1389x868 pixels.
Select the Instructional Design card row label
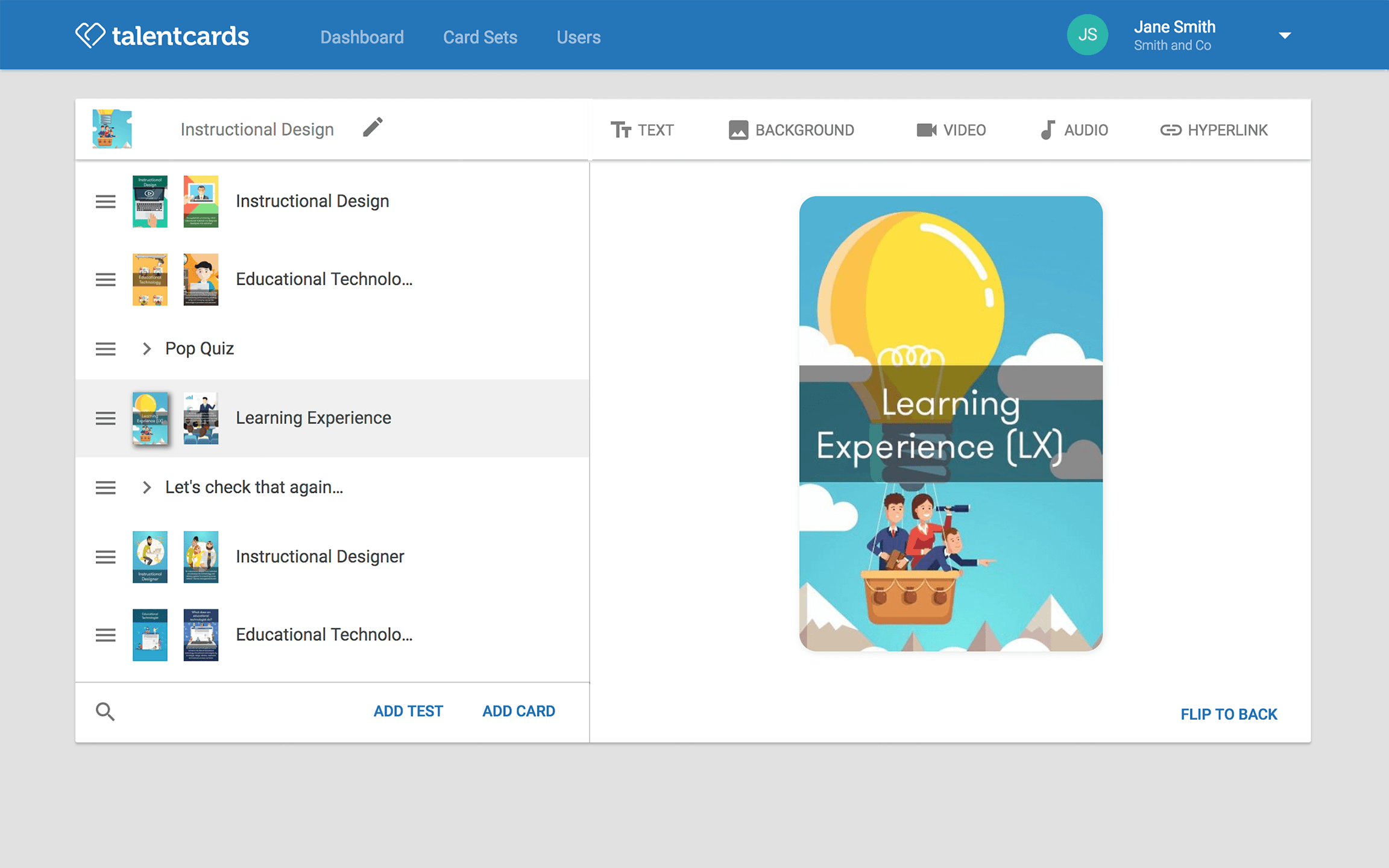coord(312,201)
